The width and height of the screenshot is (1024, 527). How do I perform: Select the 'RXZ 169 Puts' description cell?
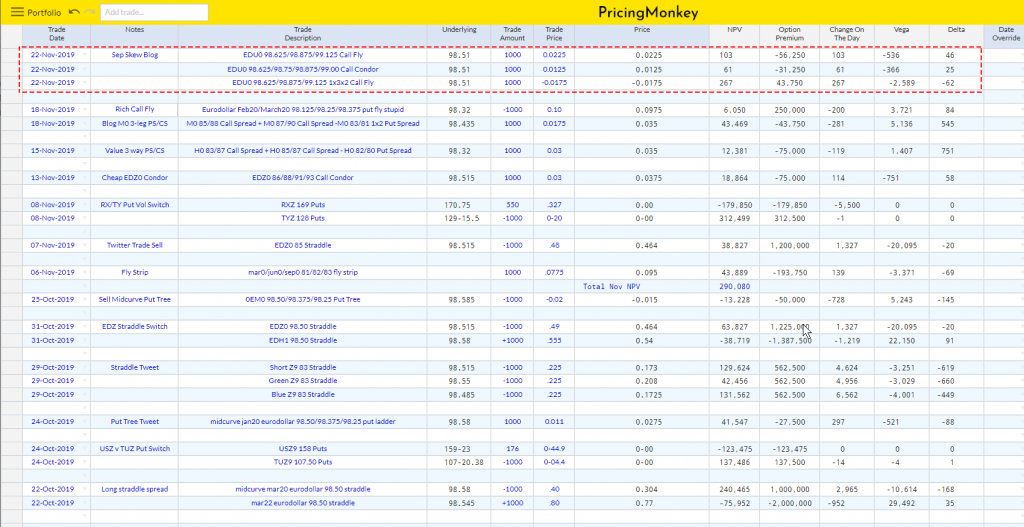point(302,205)
